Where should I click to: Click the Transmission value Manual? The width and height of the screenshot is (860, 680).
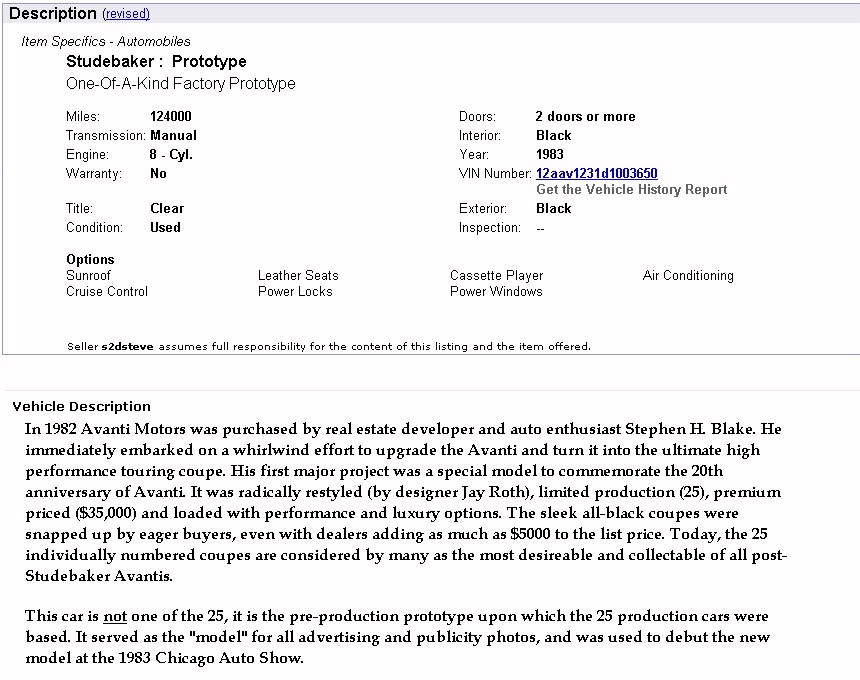173,135
